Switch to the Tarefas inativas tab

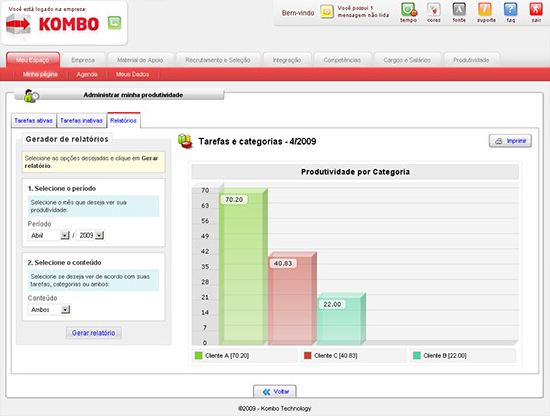tap(81, 120)
